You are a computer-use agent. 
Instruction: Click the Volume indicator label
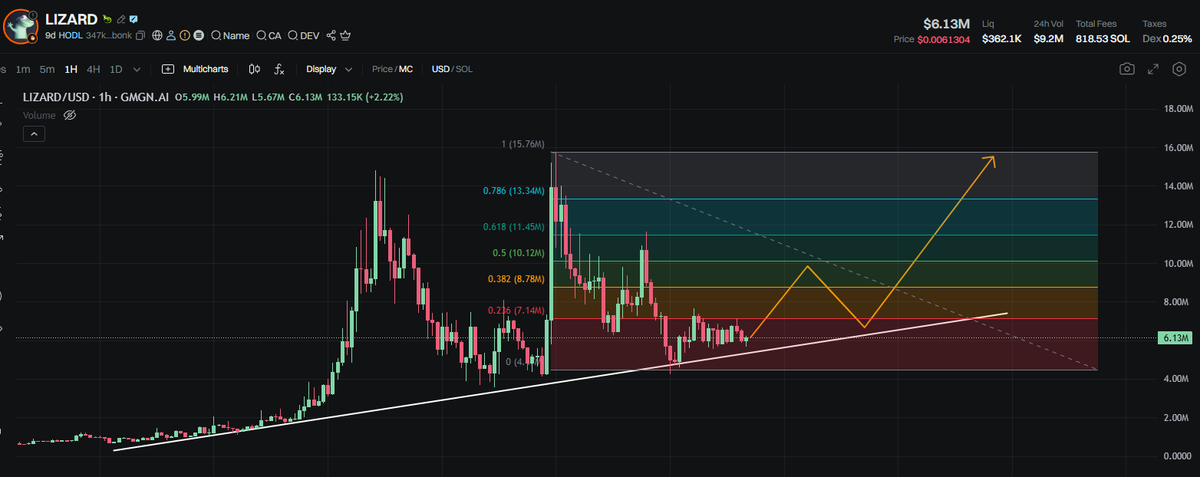point(41,115)
